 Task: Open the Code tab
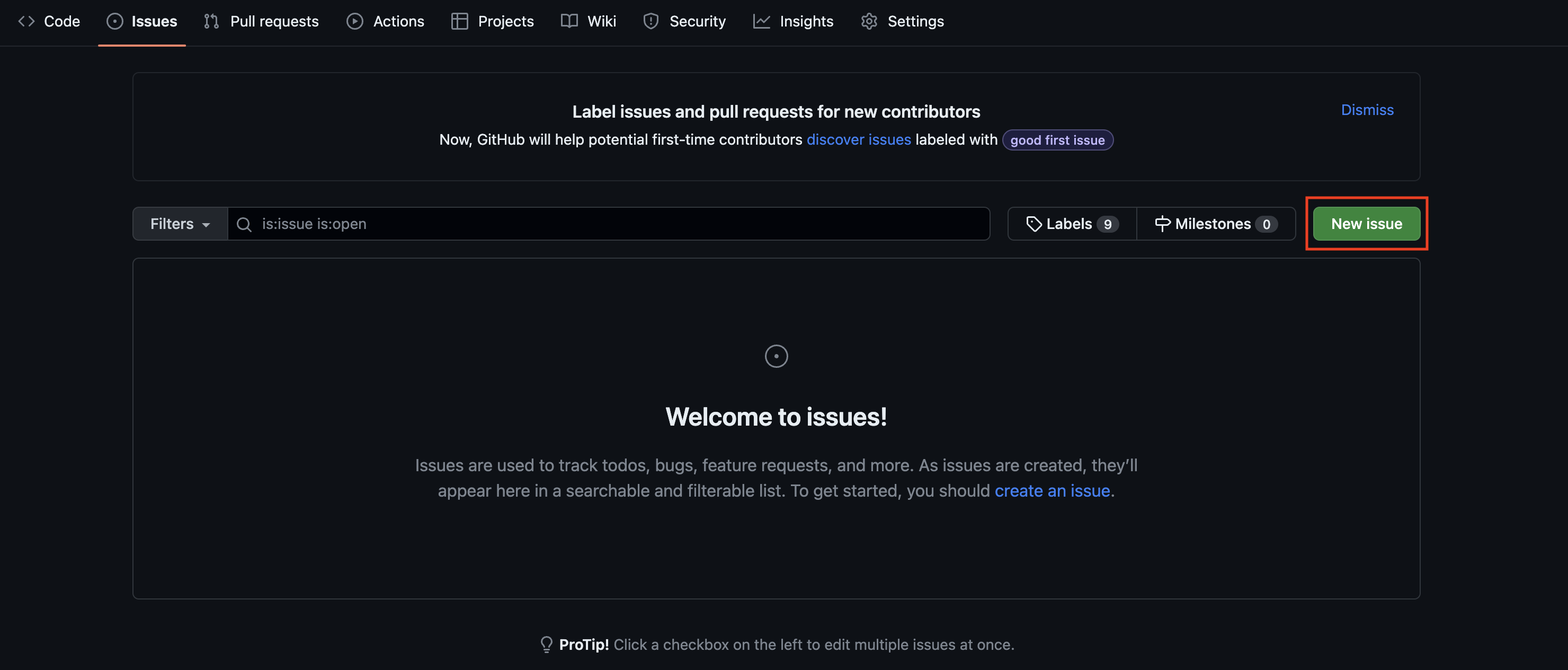(x=49, y=21)
